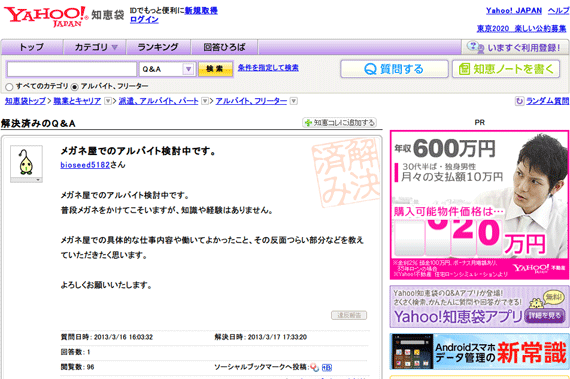Expand dropdown after 職業とキャリア breadcrumb
570x379 pixels.
tap(108, 101)
